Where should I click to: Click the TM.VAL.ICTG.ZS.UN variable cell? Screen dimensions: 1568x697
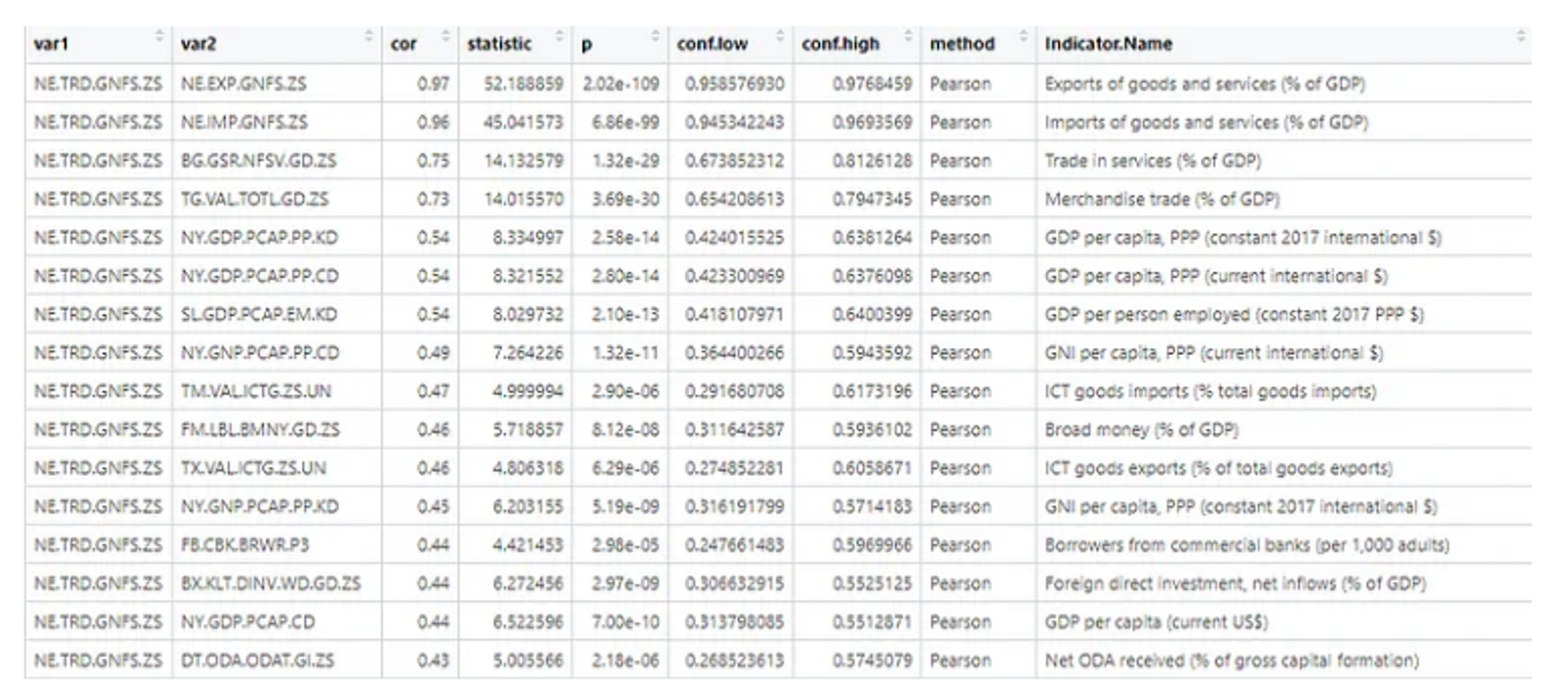click(277, 391)
